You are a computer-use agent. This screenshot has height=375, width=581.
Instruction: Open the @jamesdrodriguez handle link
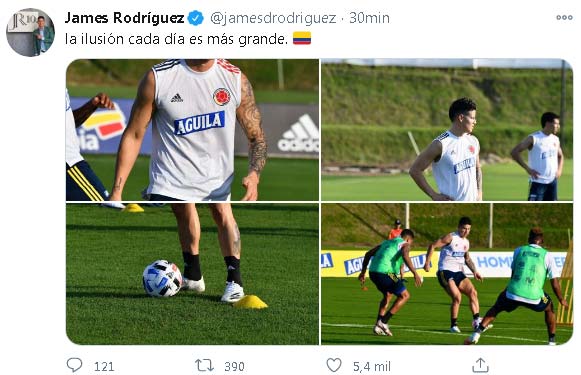click(x=273, y=18)
